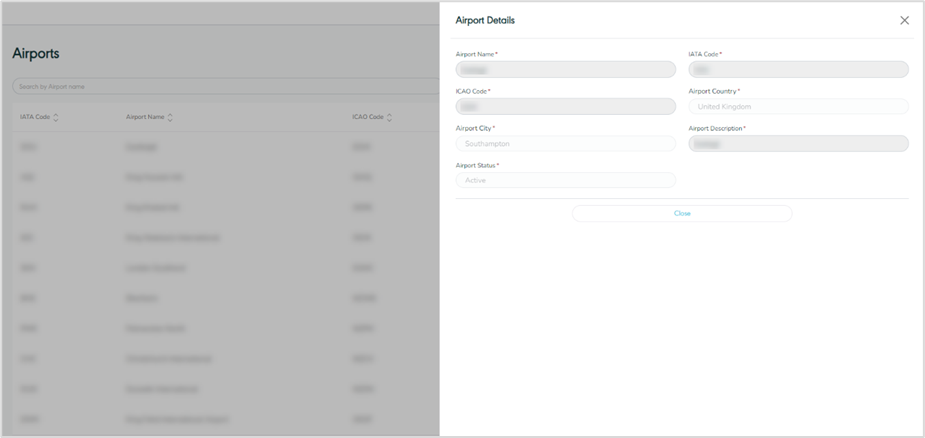Image resolution: width=925 pixels, height=438 pixels.
Task: Select the IATA Code input in details
Action: pyautogui.click(x=798, y=70)
